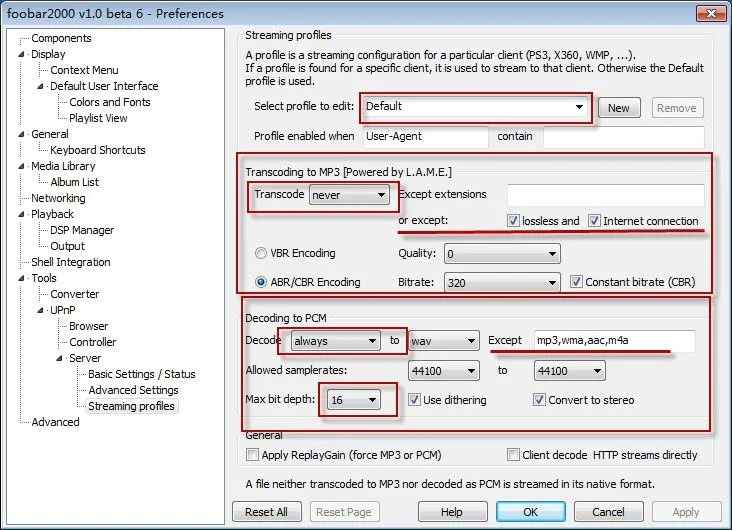Screen dimensions: 732x530
Task: Open Colors and Fonts page
Action: coord(110,102)
